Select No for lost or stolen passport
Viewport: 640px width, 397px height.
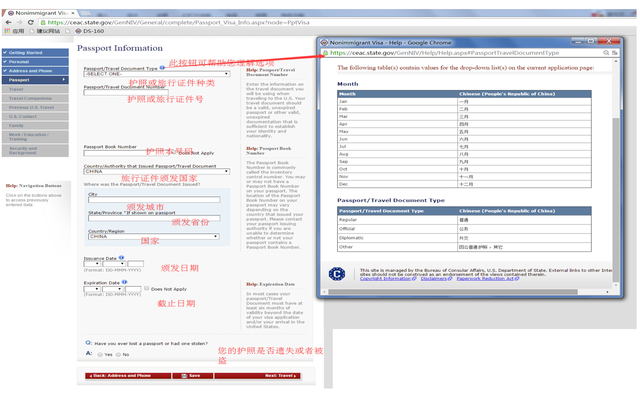(118, 355)
